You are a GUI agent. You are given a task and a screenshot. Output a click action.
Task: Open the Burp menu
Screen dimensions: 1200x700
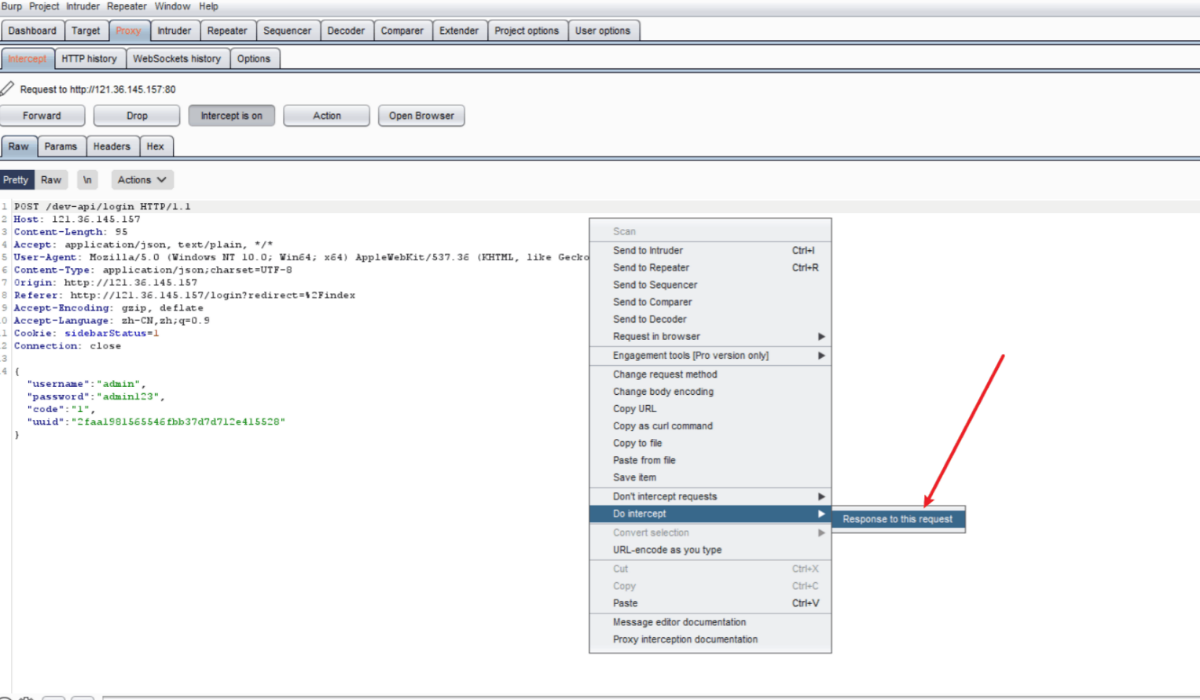tap(12, 7)
